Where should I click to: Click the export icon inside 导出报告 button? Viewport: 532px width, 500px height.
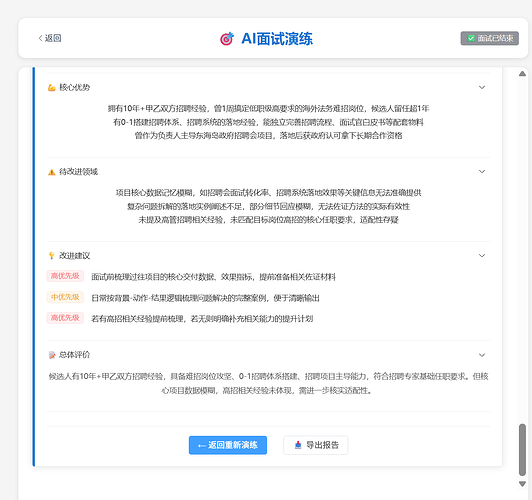click(298, 445)
